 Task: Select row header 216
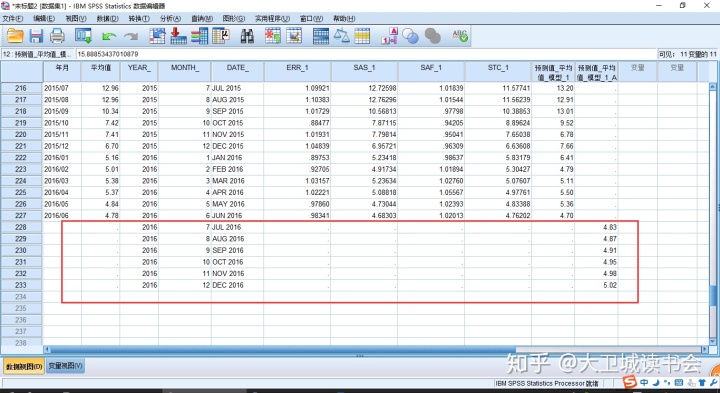coord(21,88)
